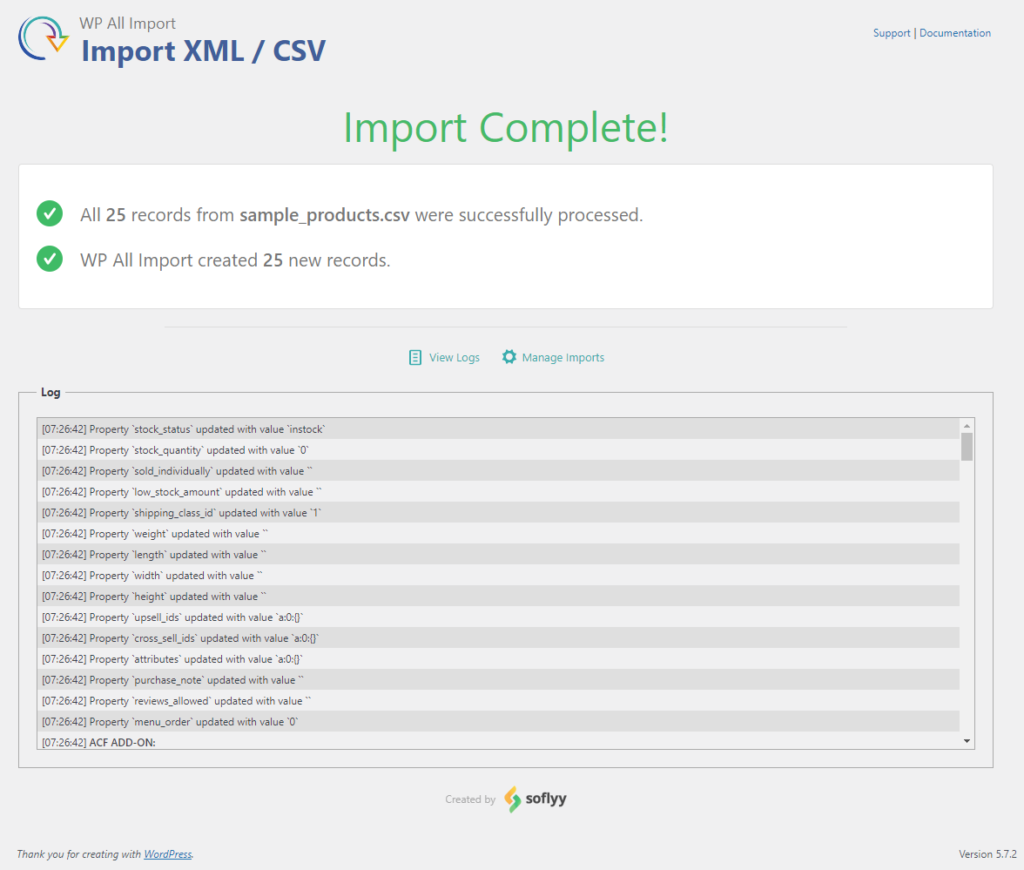Screen dimensions: 1024x870
Task: Select the stock_status log entry
Action: [x=184, y=429]
